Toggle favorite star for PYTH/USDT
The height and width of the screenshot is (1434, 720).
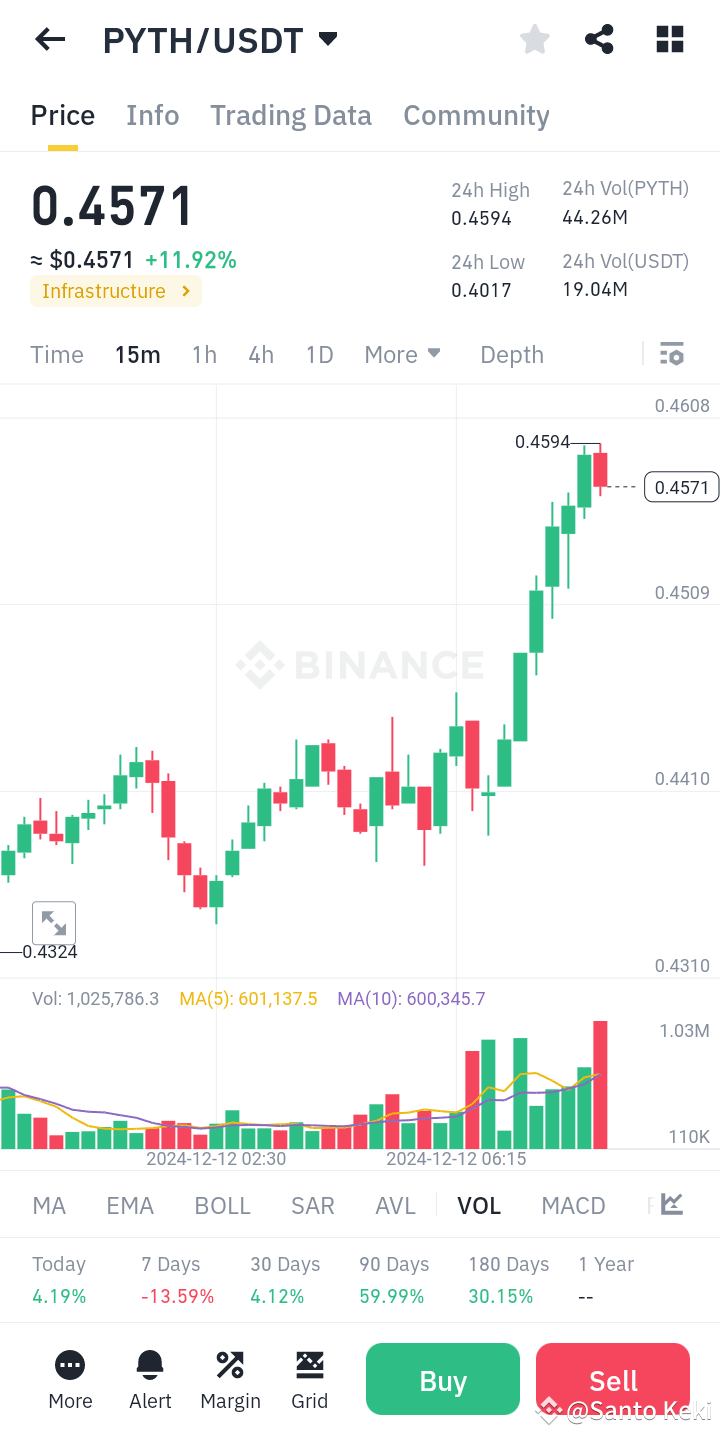pyautogui.click(x=534, y=39)
